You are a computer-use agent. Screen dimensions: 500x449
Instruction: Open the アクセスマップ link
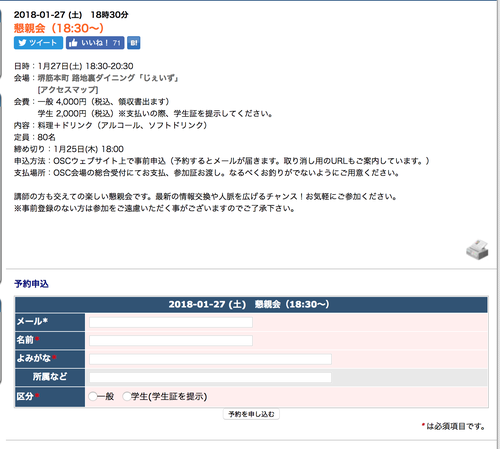tap(68, 90)
